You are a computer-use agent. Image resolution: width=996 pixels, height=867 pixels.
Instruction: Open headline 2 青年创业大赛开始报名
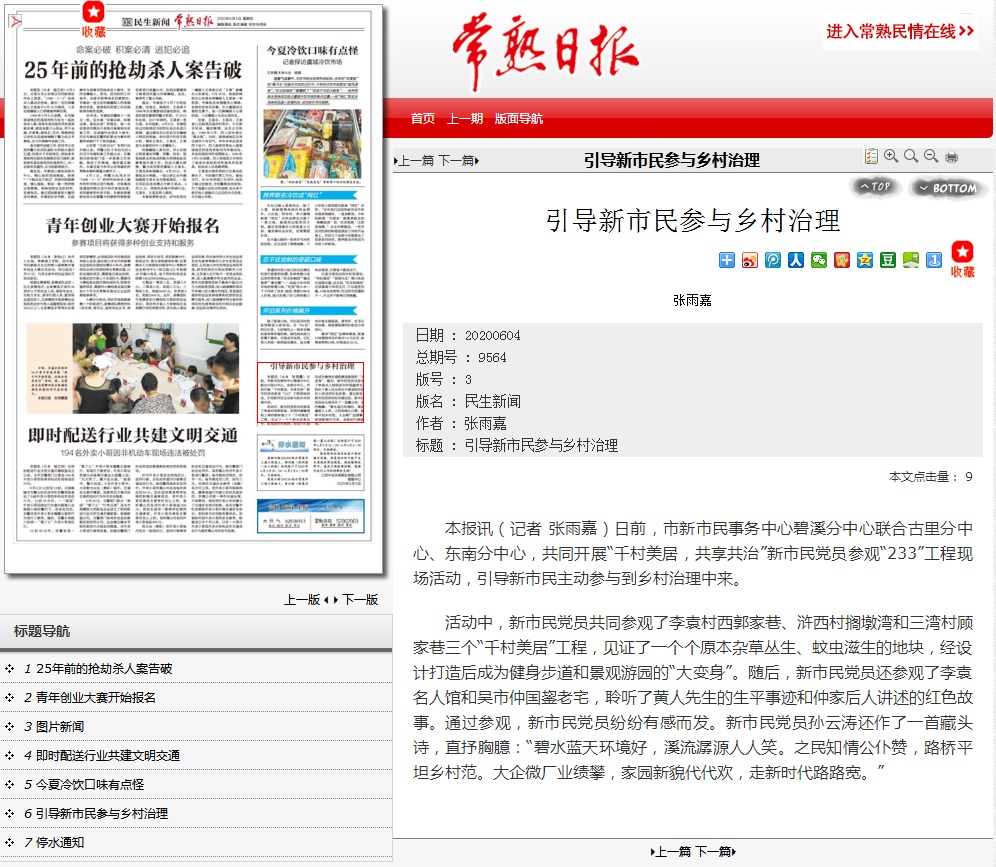point(96,697)
